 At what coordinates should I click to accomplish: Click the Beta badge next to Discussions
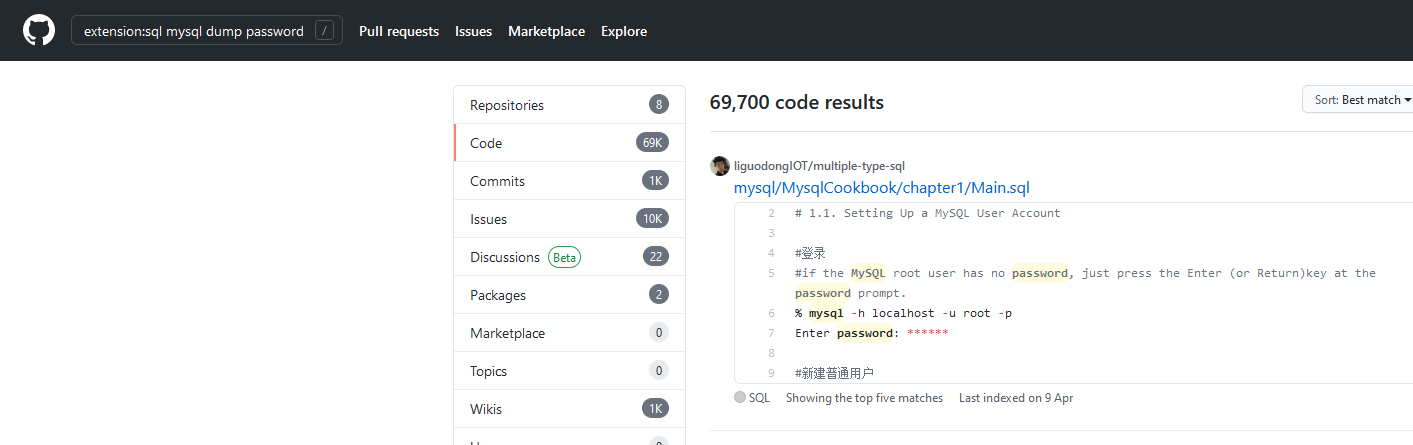564,257
